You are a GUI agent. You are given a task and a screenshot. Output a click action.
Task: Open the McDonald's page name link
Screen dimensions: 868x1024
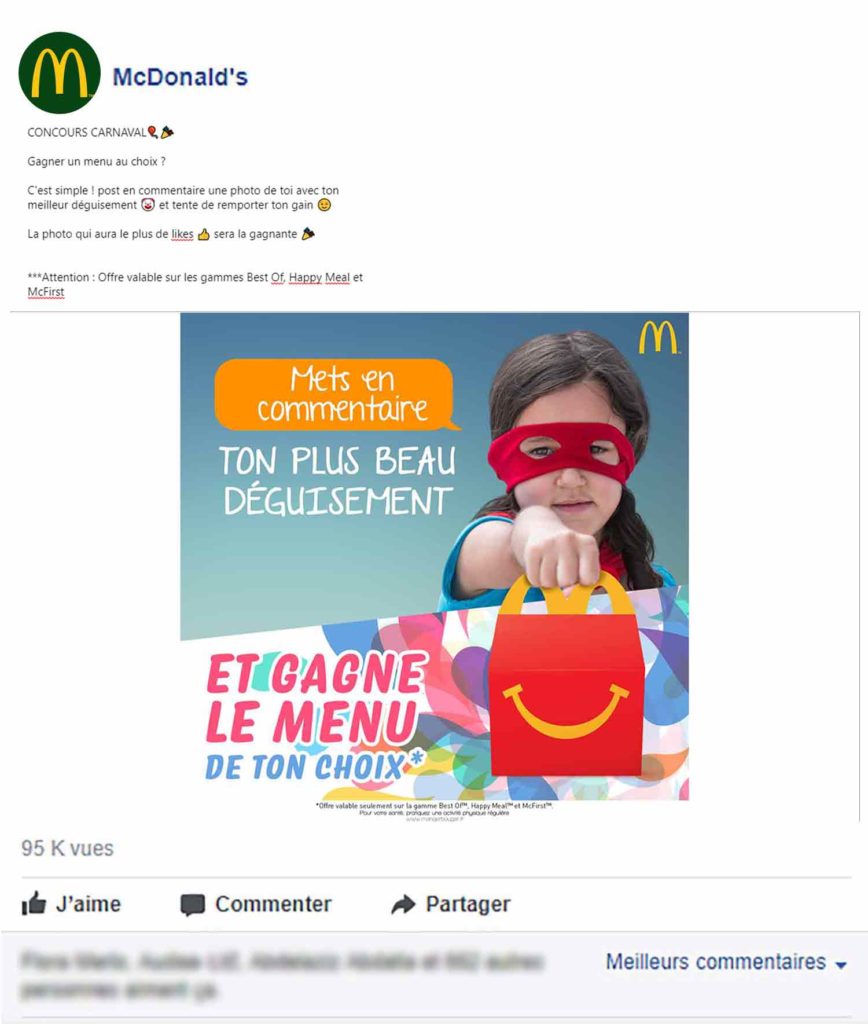(180, 76)
